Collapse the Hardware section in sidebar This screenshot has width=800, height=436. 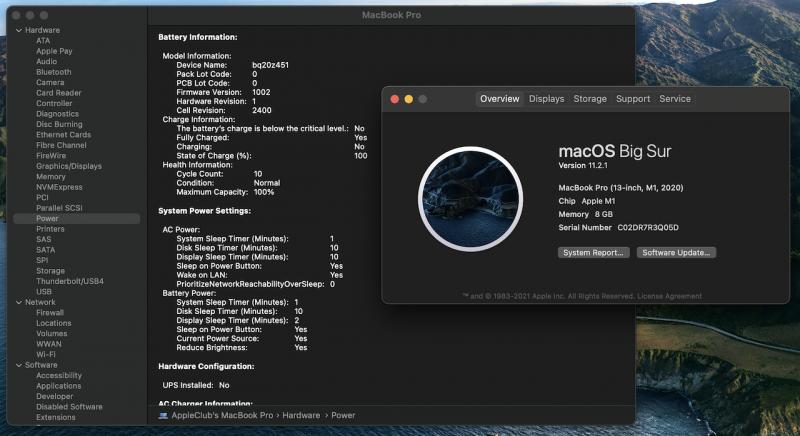click(x=19, y=31)
